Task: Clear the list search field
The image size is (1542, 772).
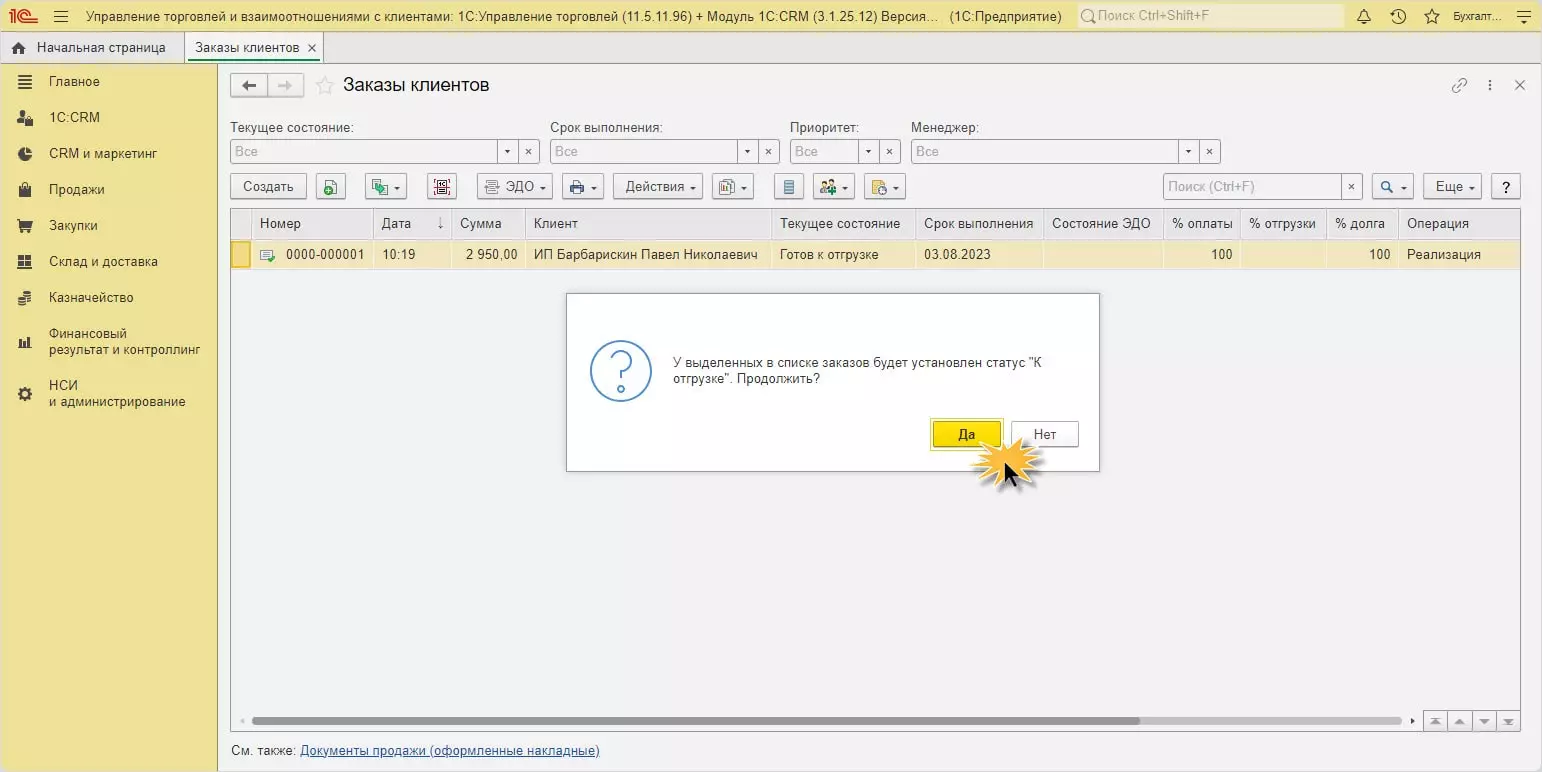Action: (1352, 187)
